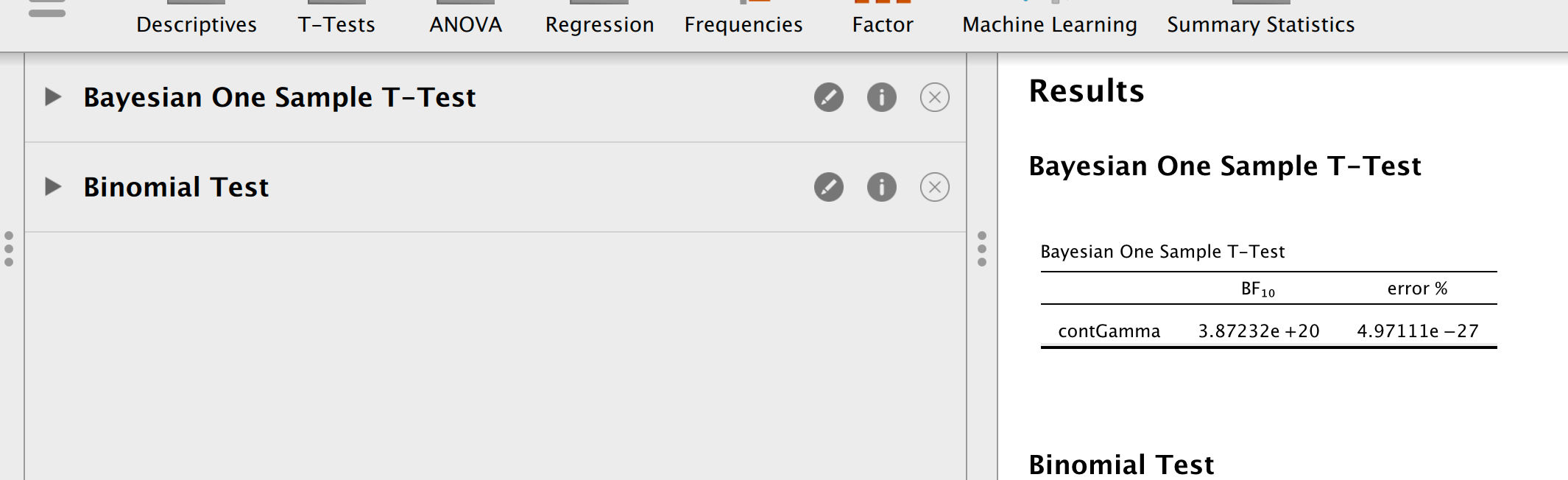Edit the Binomial Test title
Viewport: 1568px width, 480px height.
(x=828, y=187)
